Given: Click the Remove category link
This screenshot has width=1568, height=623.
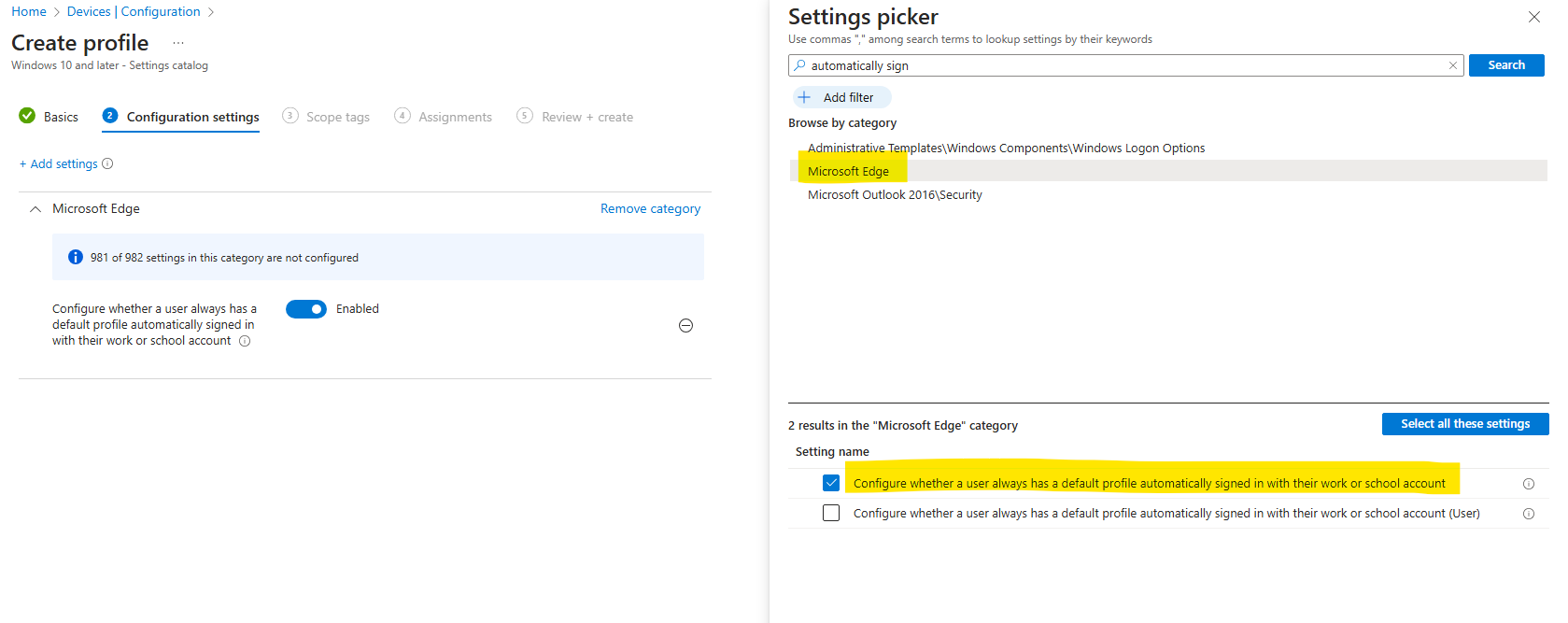Looking at the screenshot, I should (650, 209).
